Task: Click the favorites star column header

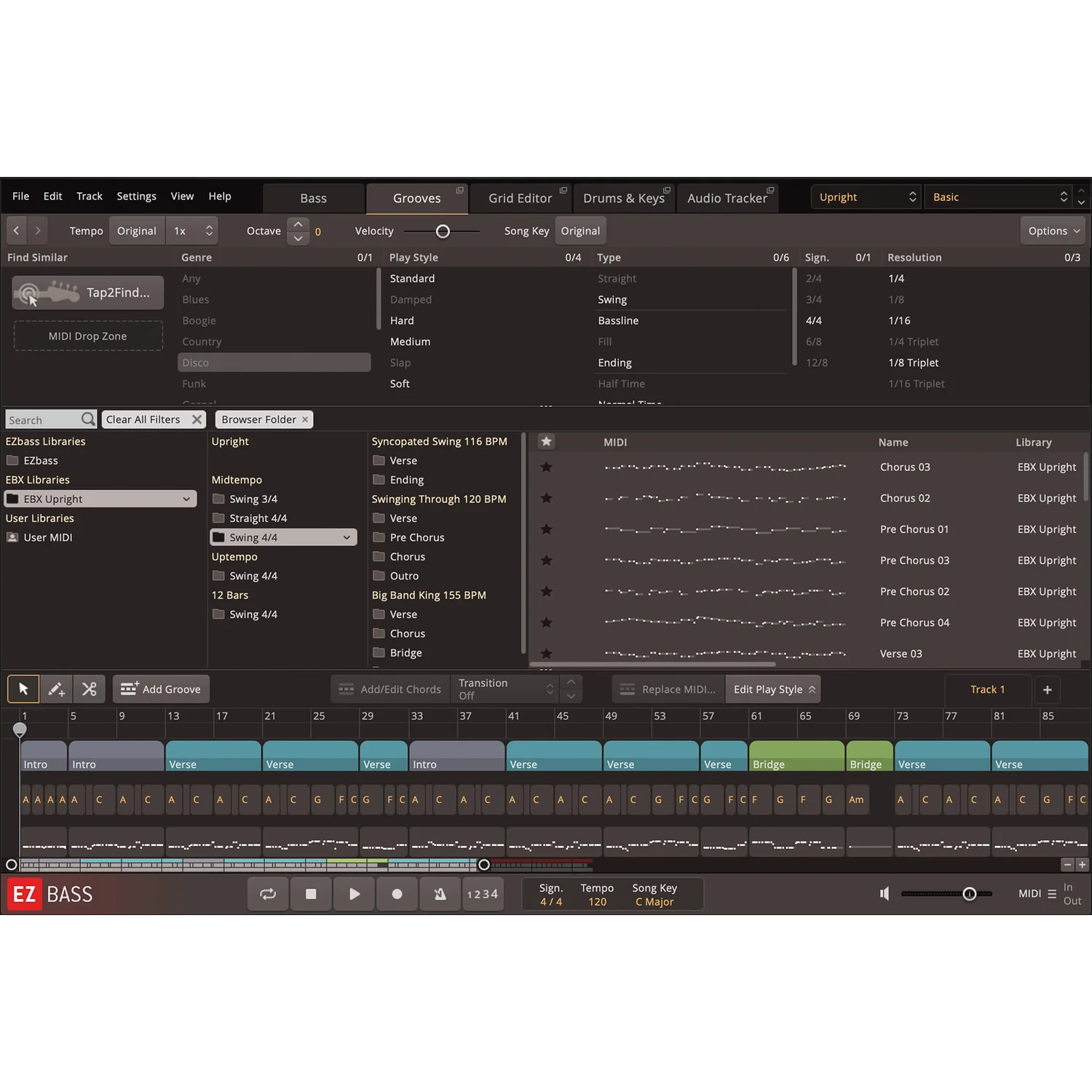Action: 546,441
